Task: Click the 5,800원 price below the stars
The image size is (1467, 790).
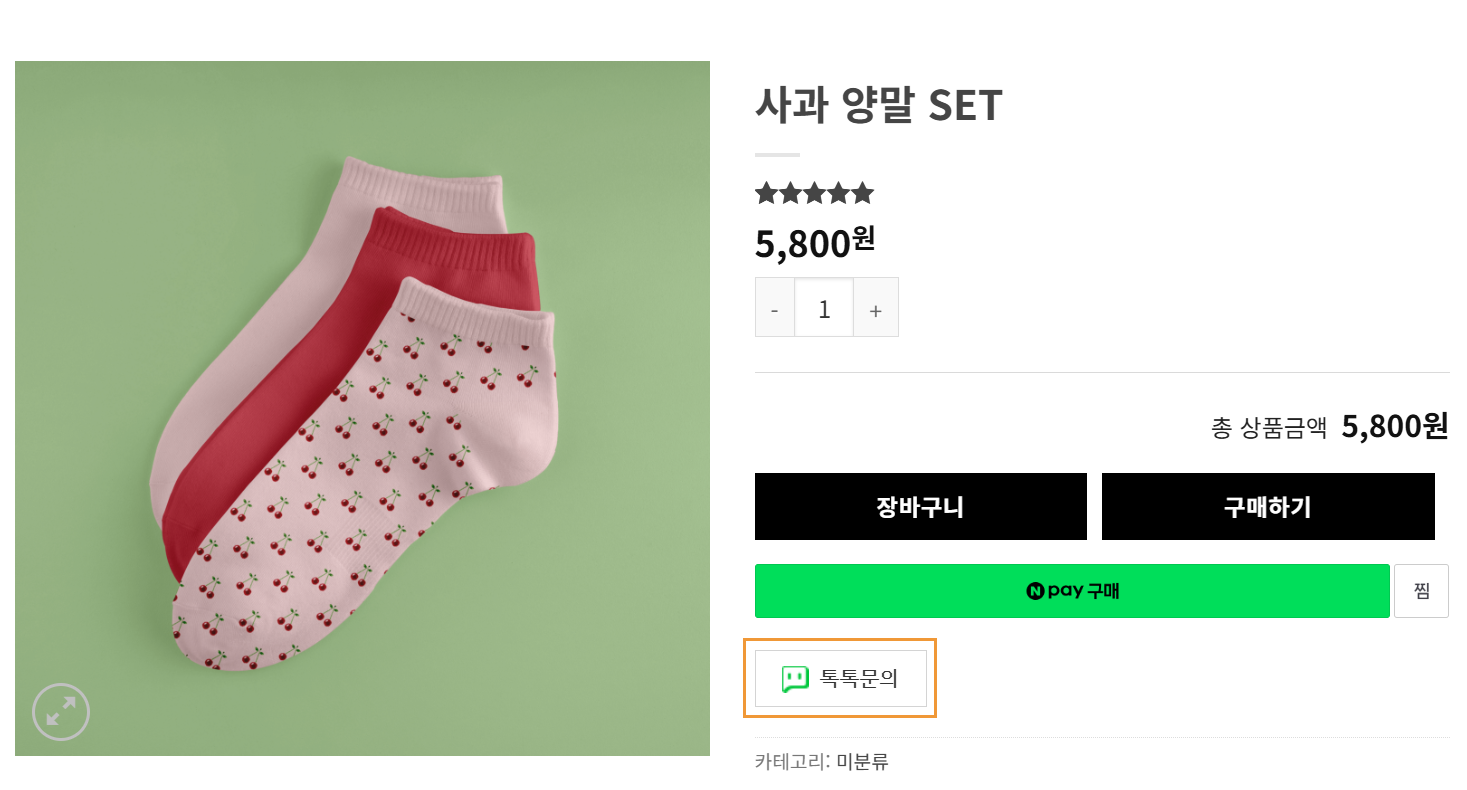Action: [x=814, y=243]
